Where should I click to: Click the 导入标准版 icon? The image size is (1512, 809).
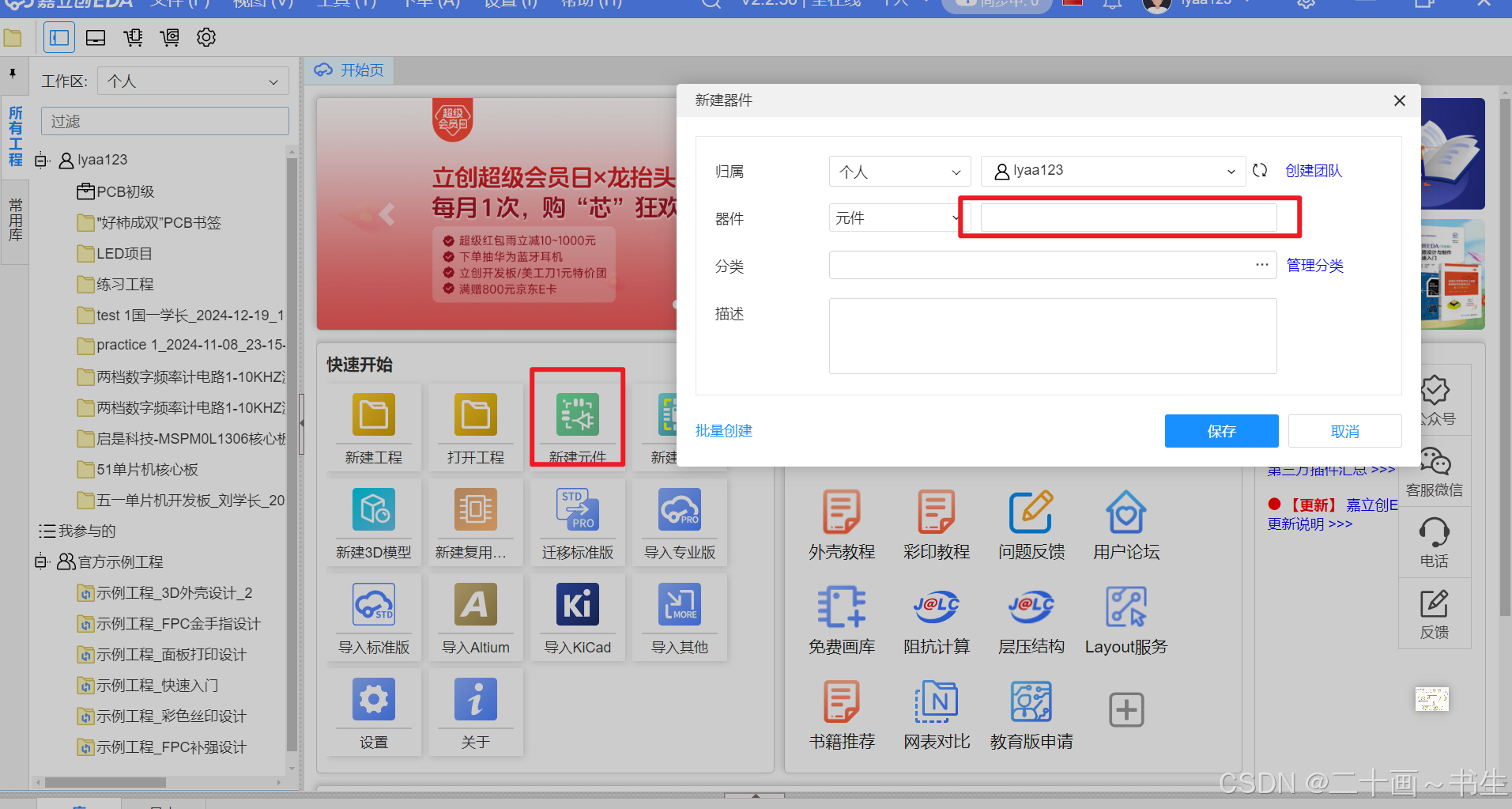pyautogui.click(x=374, y=604)
